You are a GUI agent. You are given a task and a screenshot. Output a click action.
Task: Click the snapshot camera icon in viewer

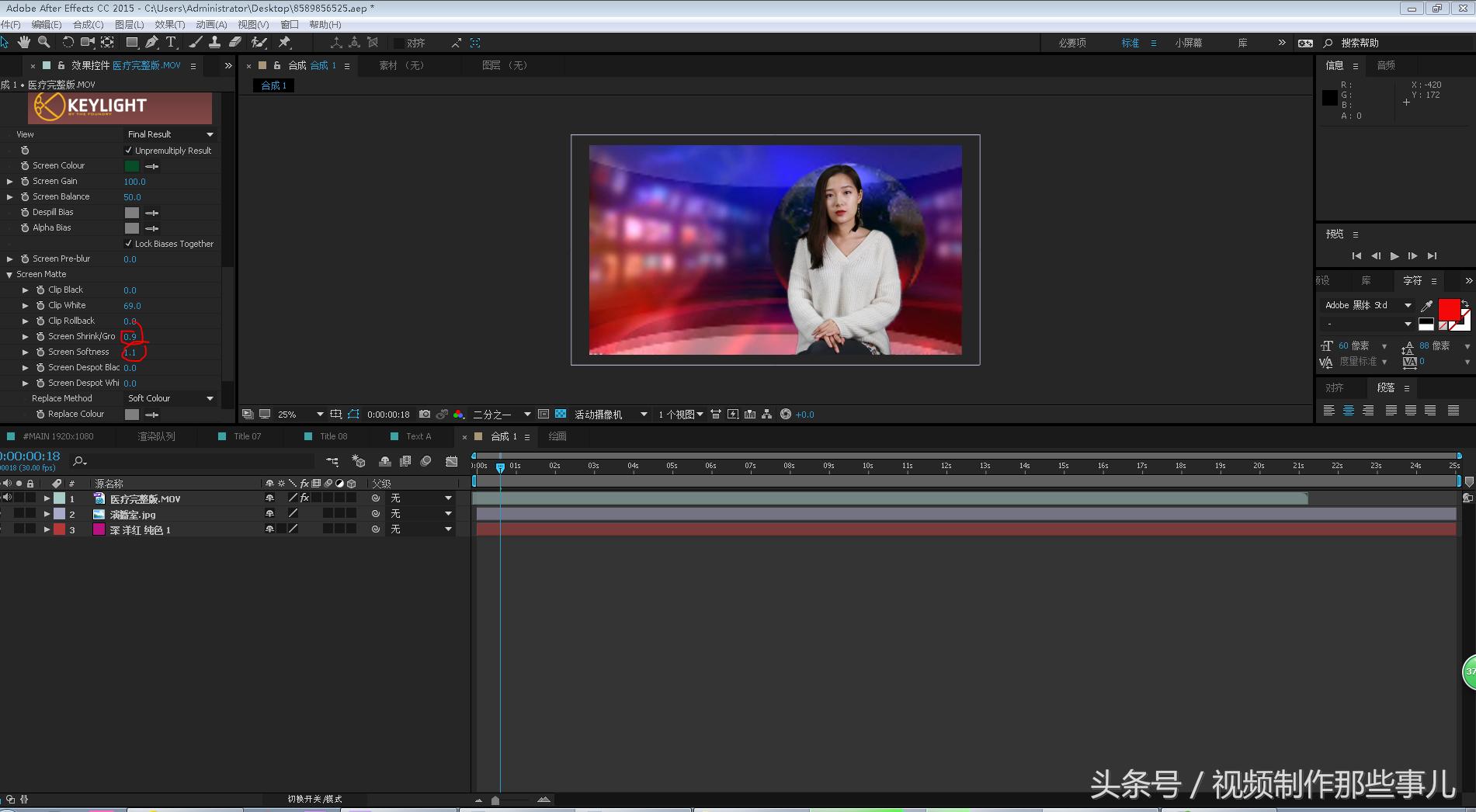point(424,415)
